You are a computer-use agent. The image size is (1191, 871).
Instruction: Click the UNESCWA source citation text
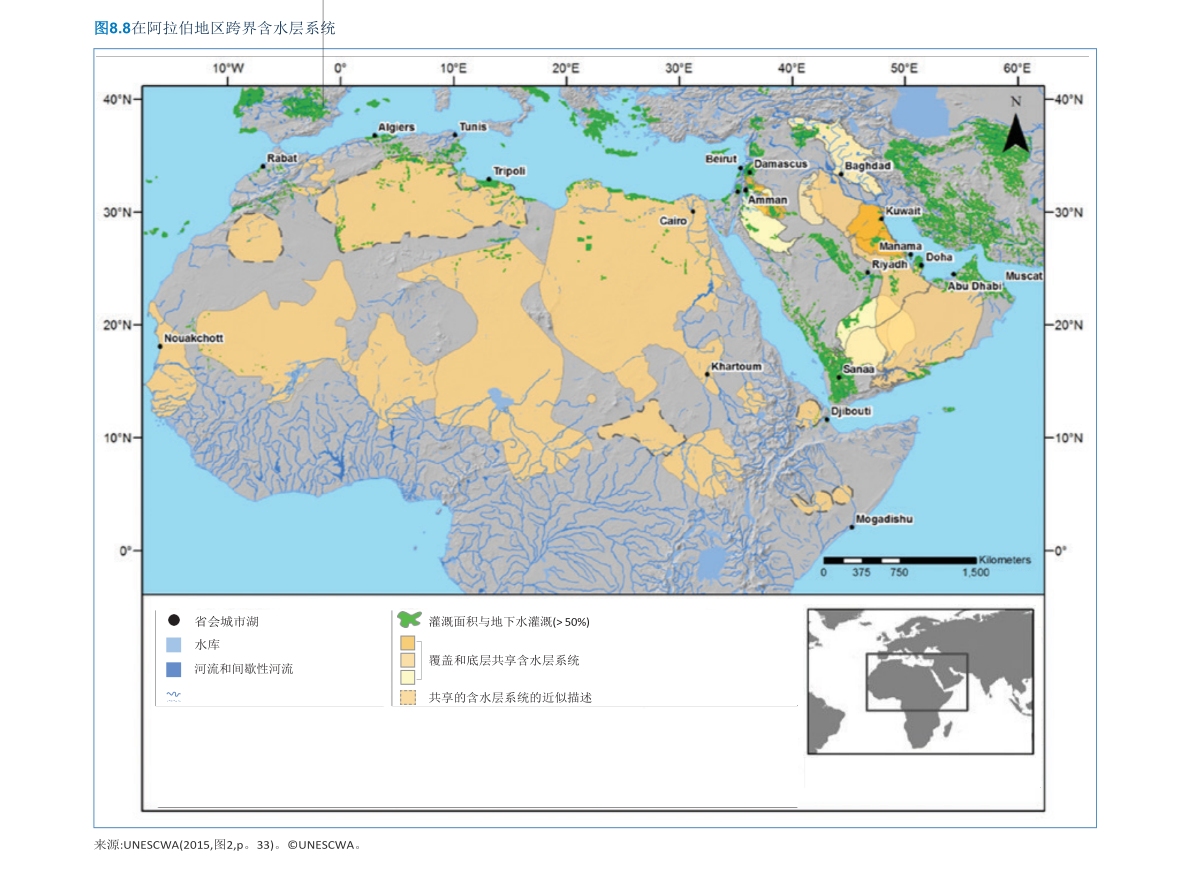[x=227, y=845]
